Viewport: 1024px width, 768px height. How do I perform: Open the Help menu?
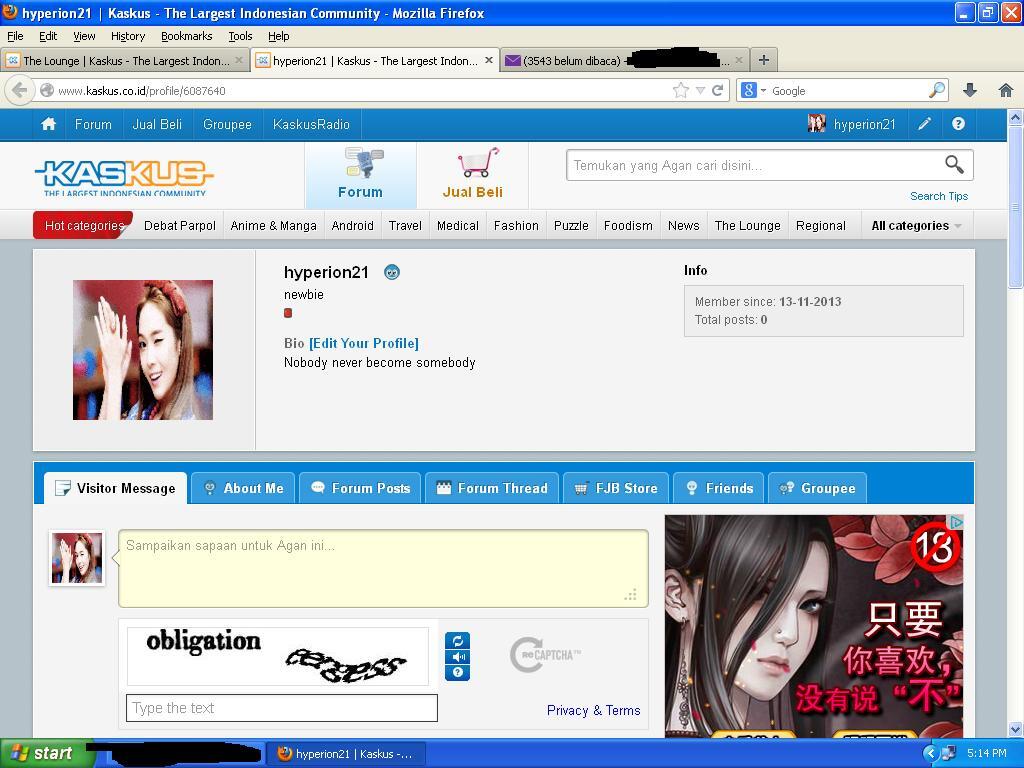[x=279, y=36]
